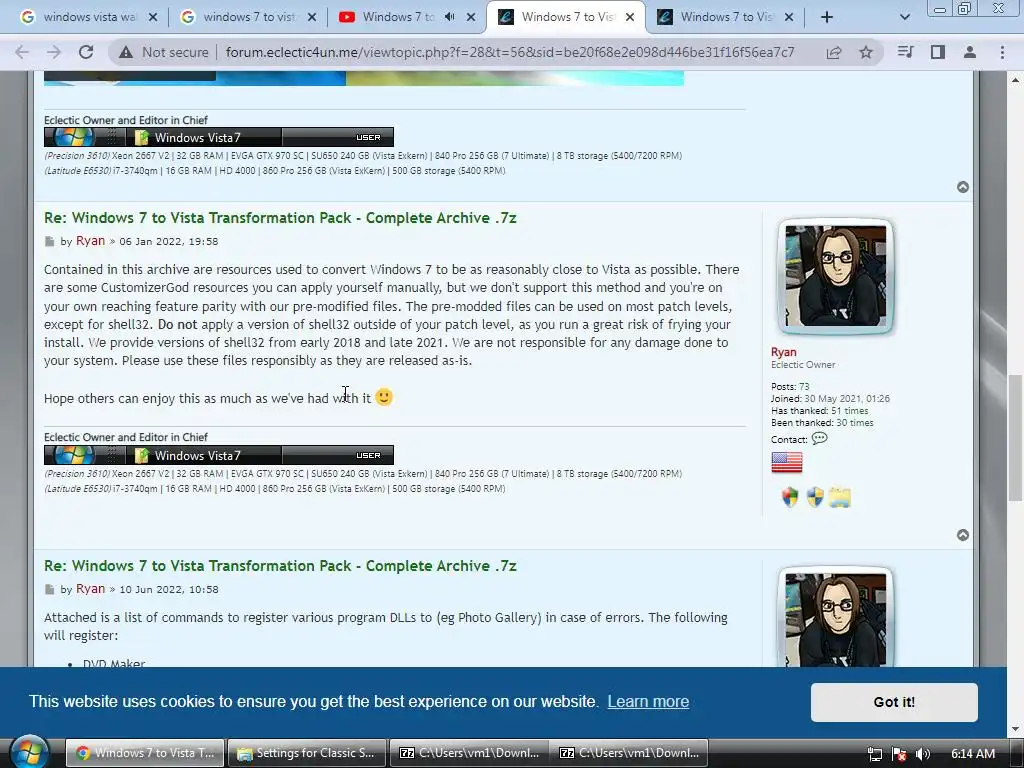Close the active Windows 7 to Vista tab

click(630, 17)
